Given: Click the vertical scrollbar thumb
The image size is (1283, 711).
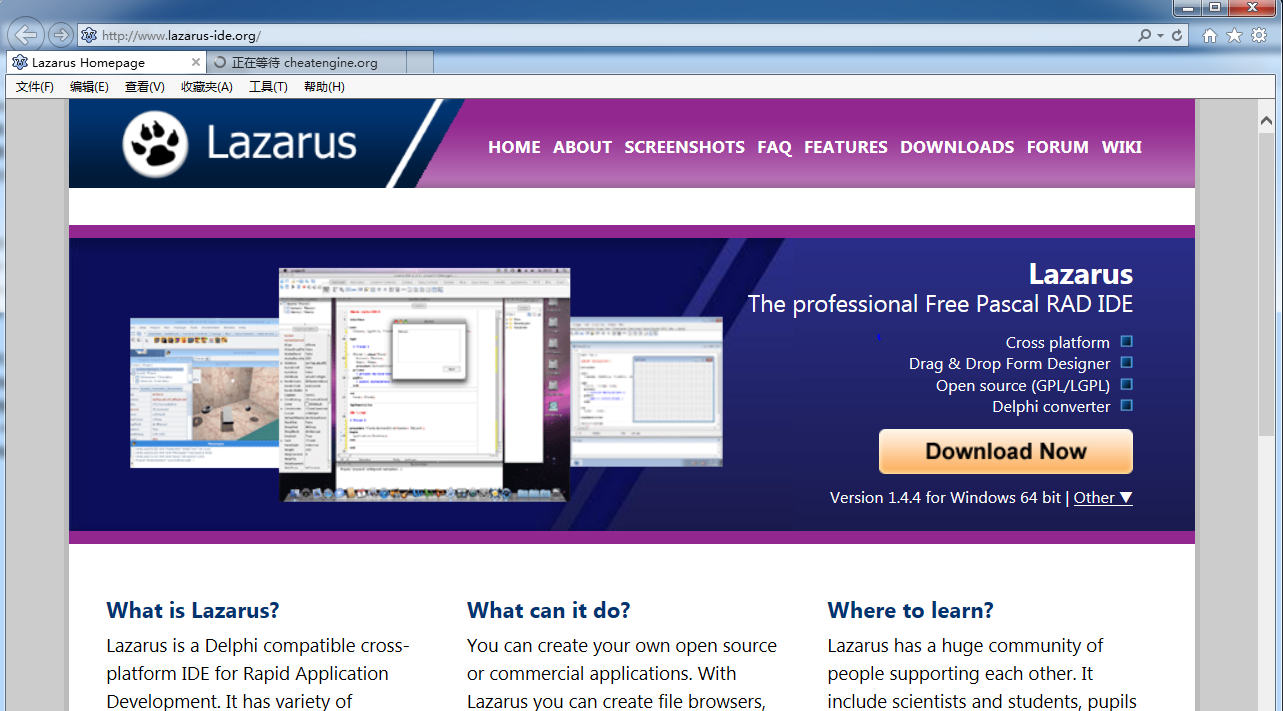Looking at the screenshot, I should pos(1265,285).
